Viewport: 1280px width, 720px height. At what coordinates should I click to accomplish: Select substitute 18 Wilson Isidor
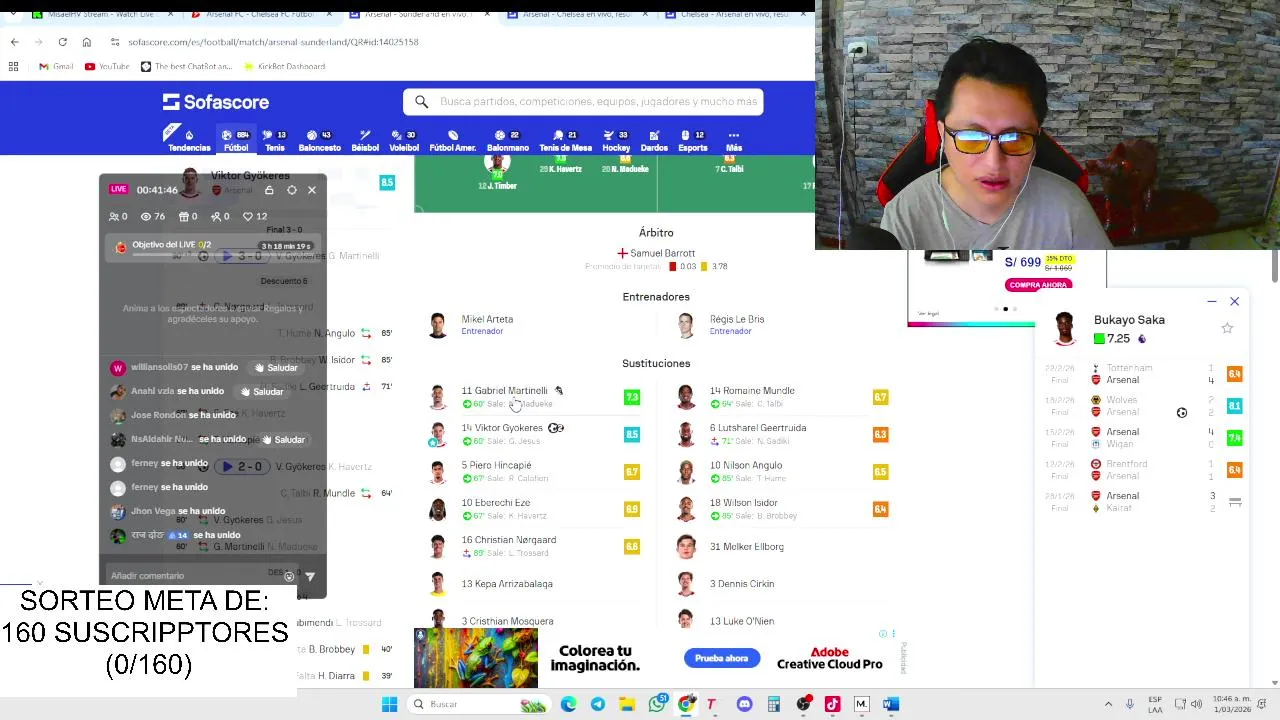(x=782, y=508)
